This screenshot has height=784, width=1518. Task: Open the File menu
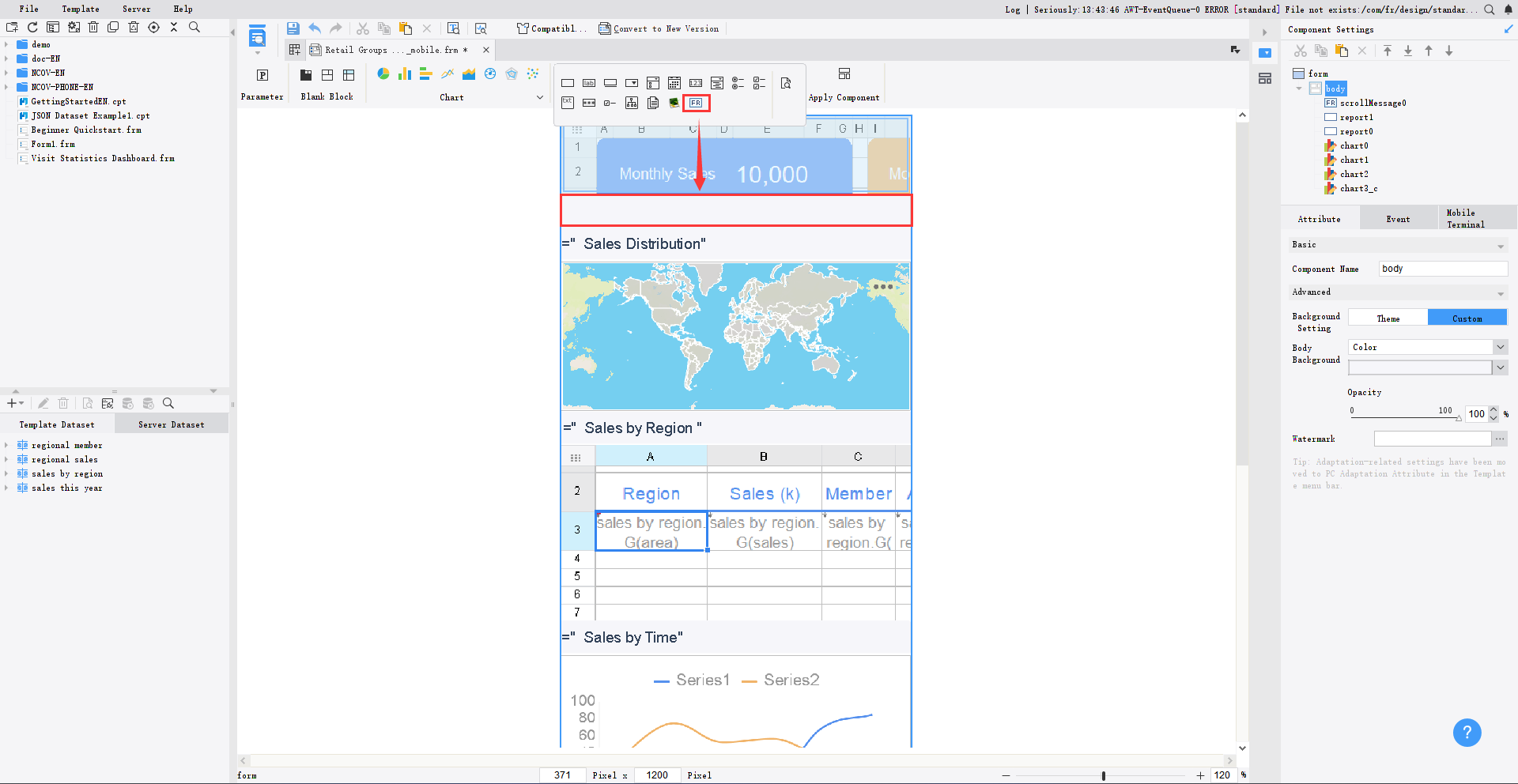pos(29,9)
